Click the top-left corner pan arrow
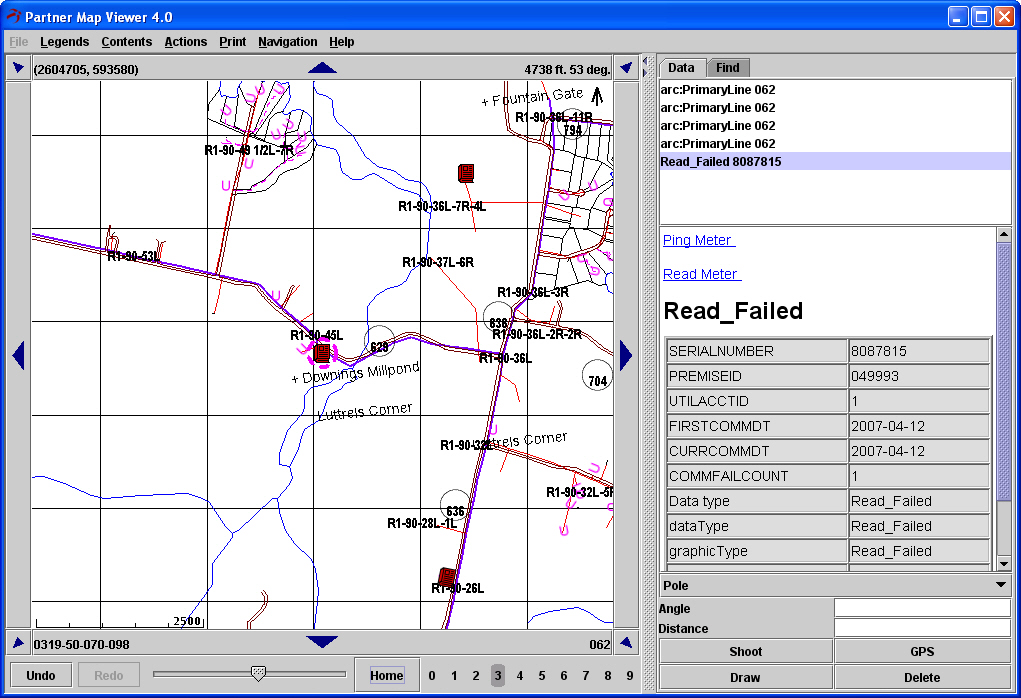This screenshot has height=698, width=1021. [18, 68]
